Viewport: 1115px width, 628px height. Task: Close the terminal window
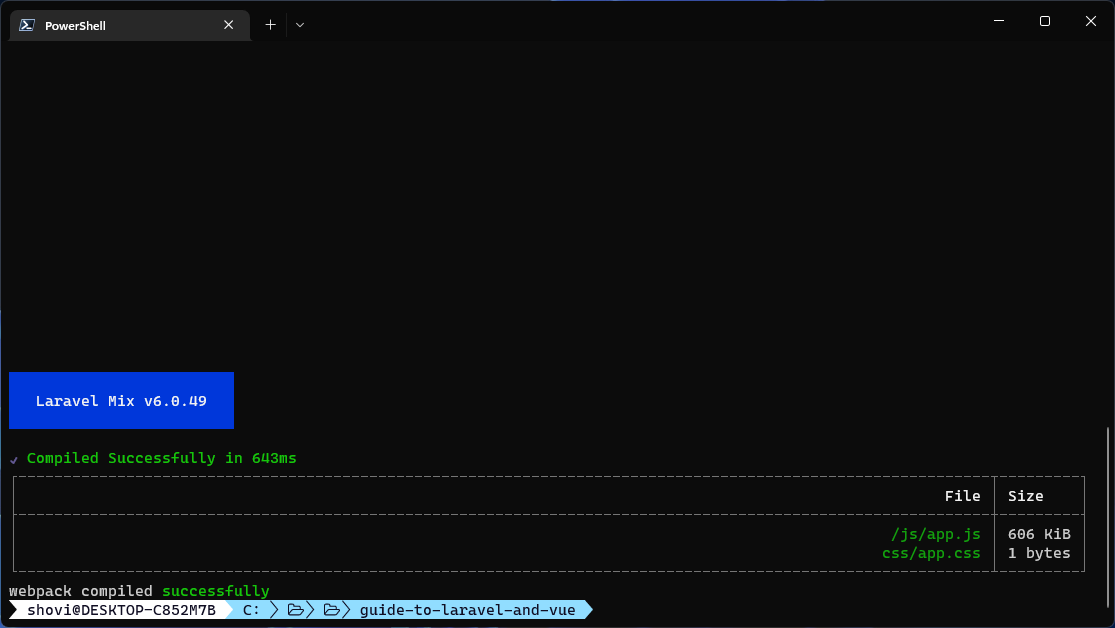(x=1091, y=21)
